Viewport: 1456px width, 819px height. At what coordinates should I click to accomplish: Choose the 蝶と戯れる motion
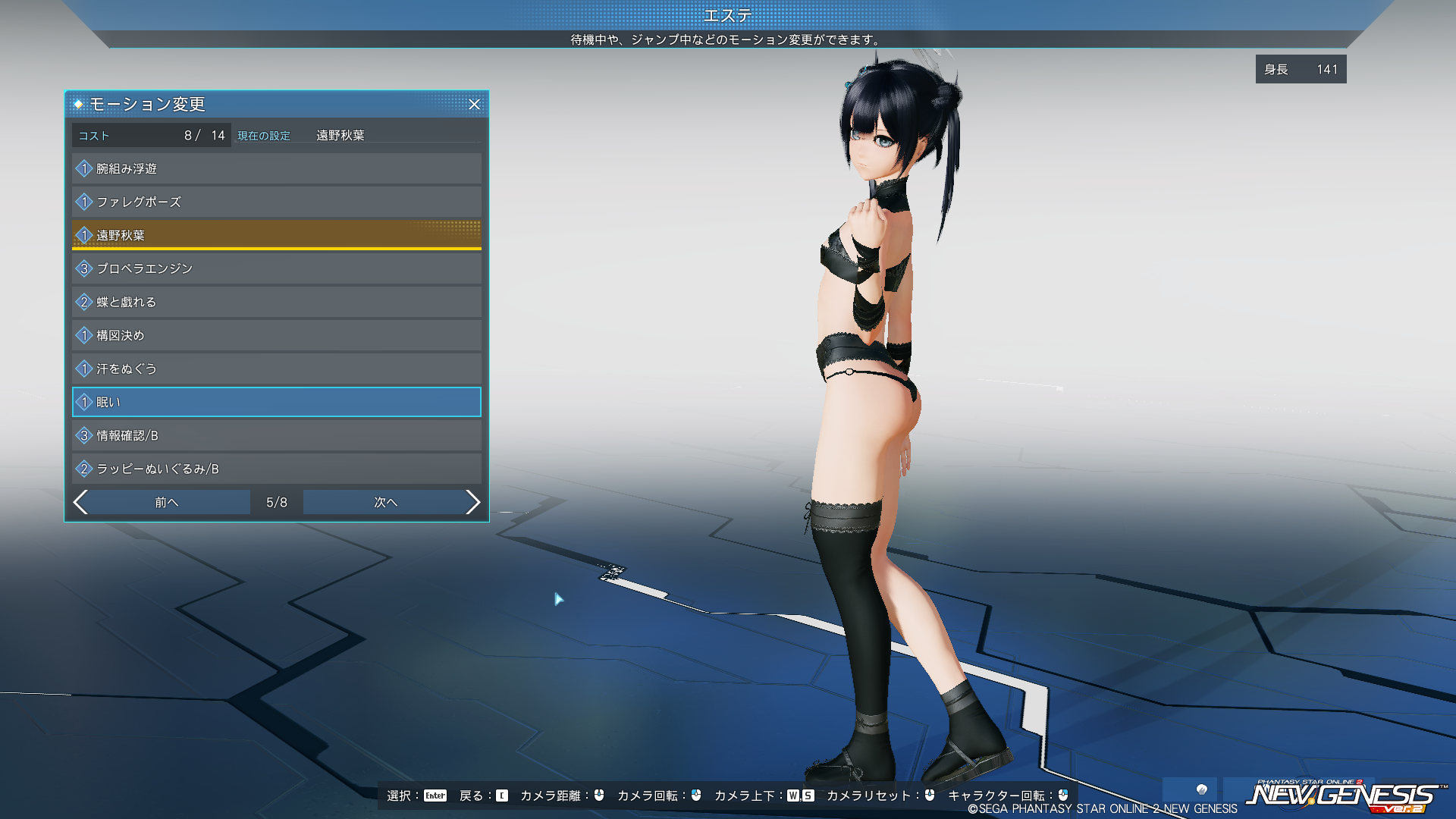pos(277,302)
